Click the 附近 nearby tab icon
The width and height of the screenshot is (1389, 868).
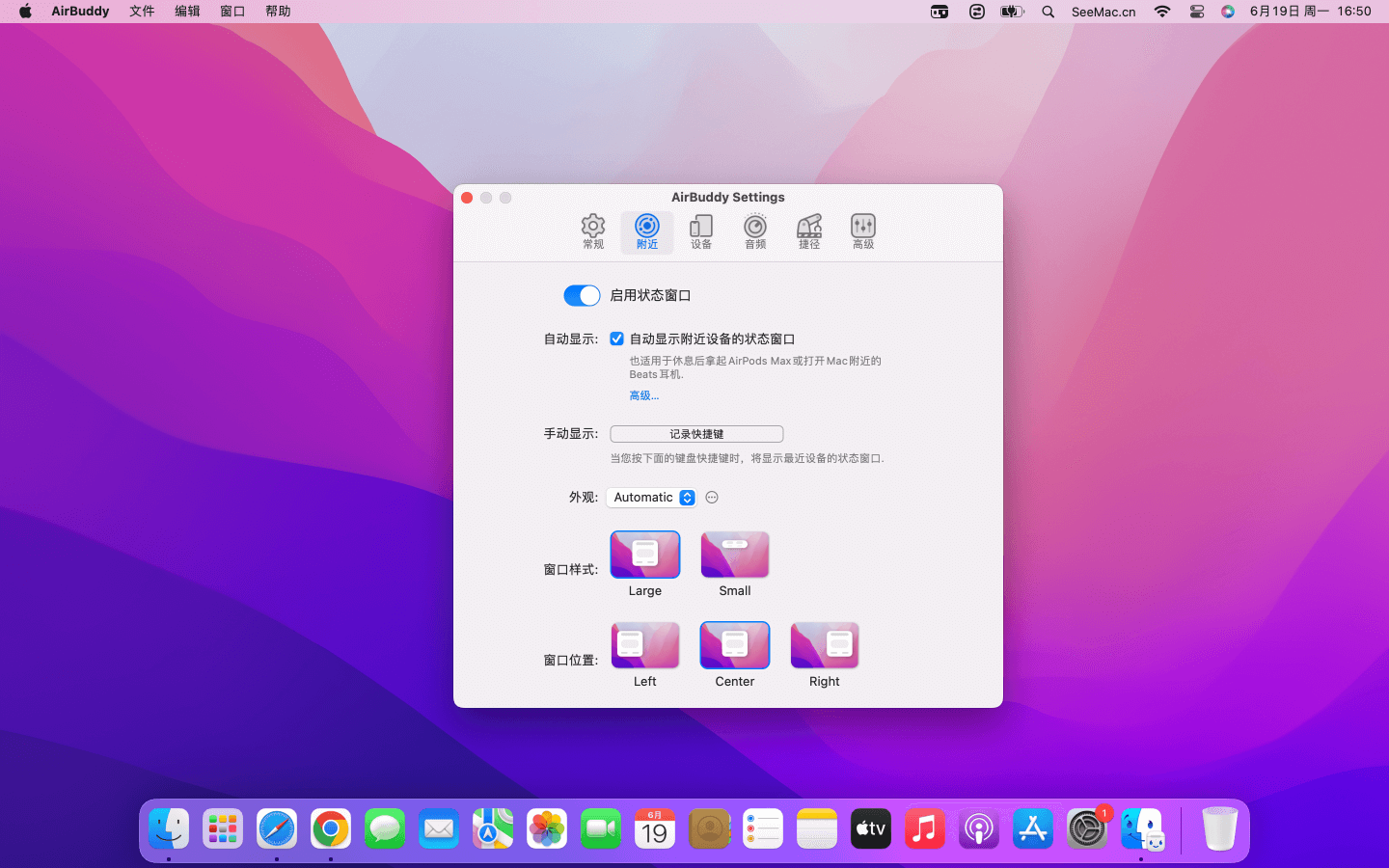click(x=646, y=231)
